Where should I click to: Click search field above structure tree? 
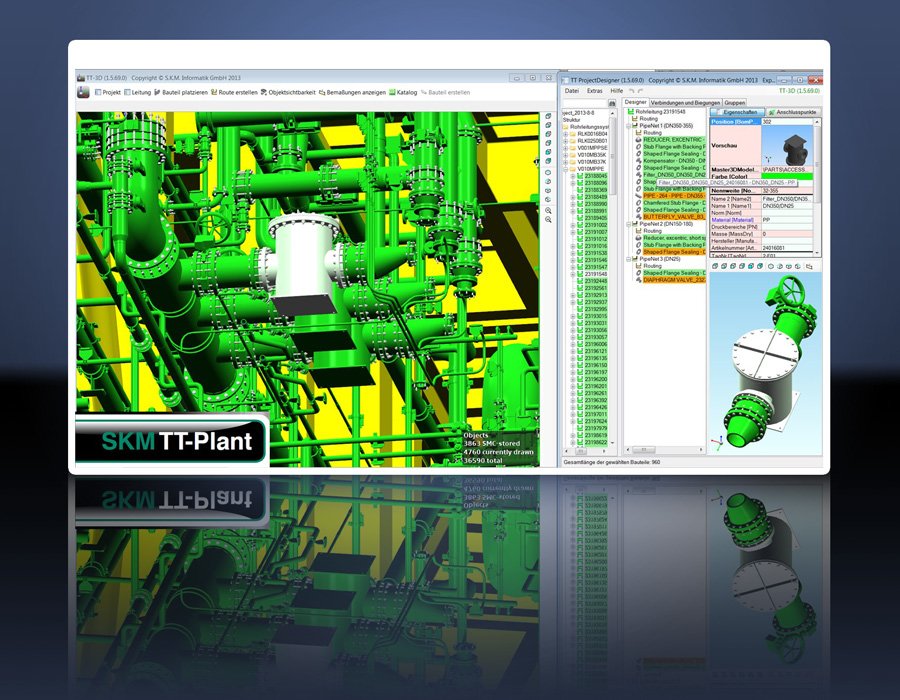click(x=584, y=103)
